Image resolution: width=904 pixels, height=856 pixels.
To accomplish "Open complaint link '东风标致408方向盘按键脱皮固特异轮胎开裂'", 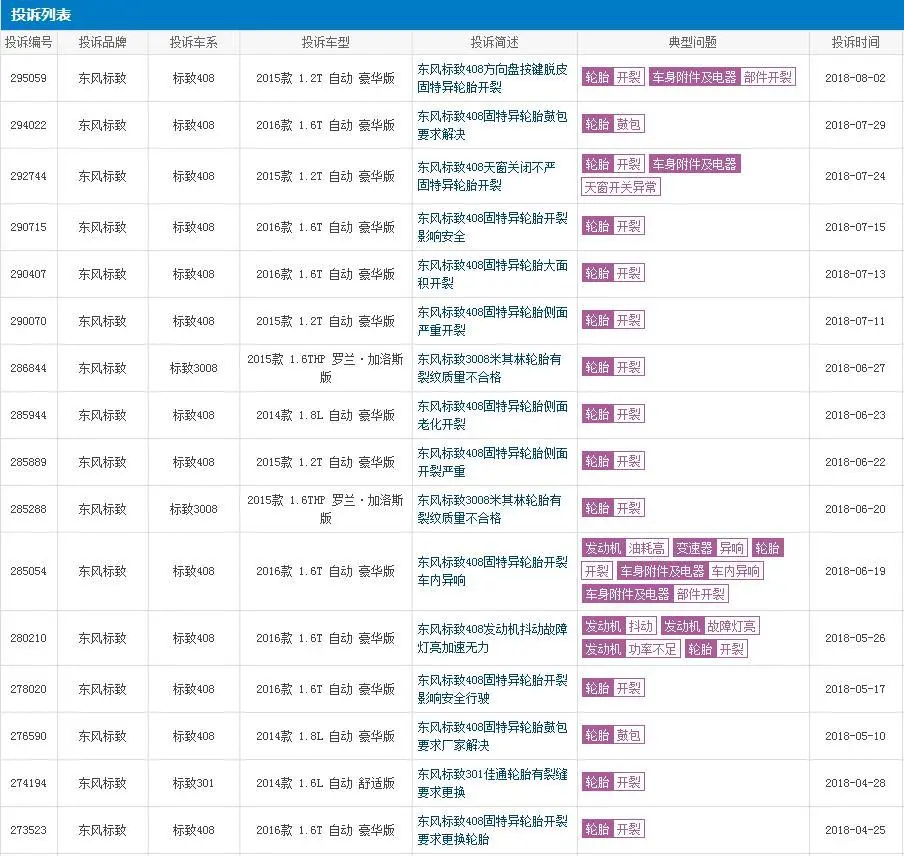I will (x=492, y=78).
